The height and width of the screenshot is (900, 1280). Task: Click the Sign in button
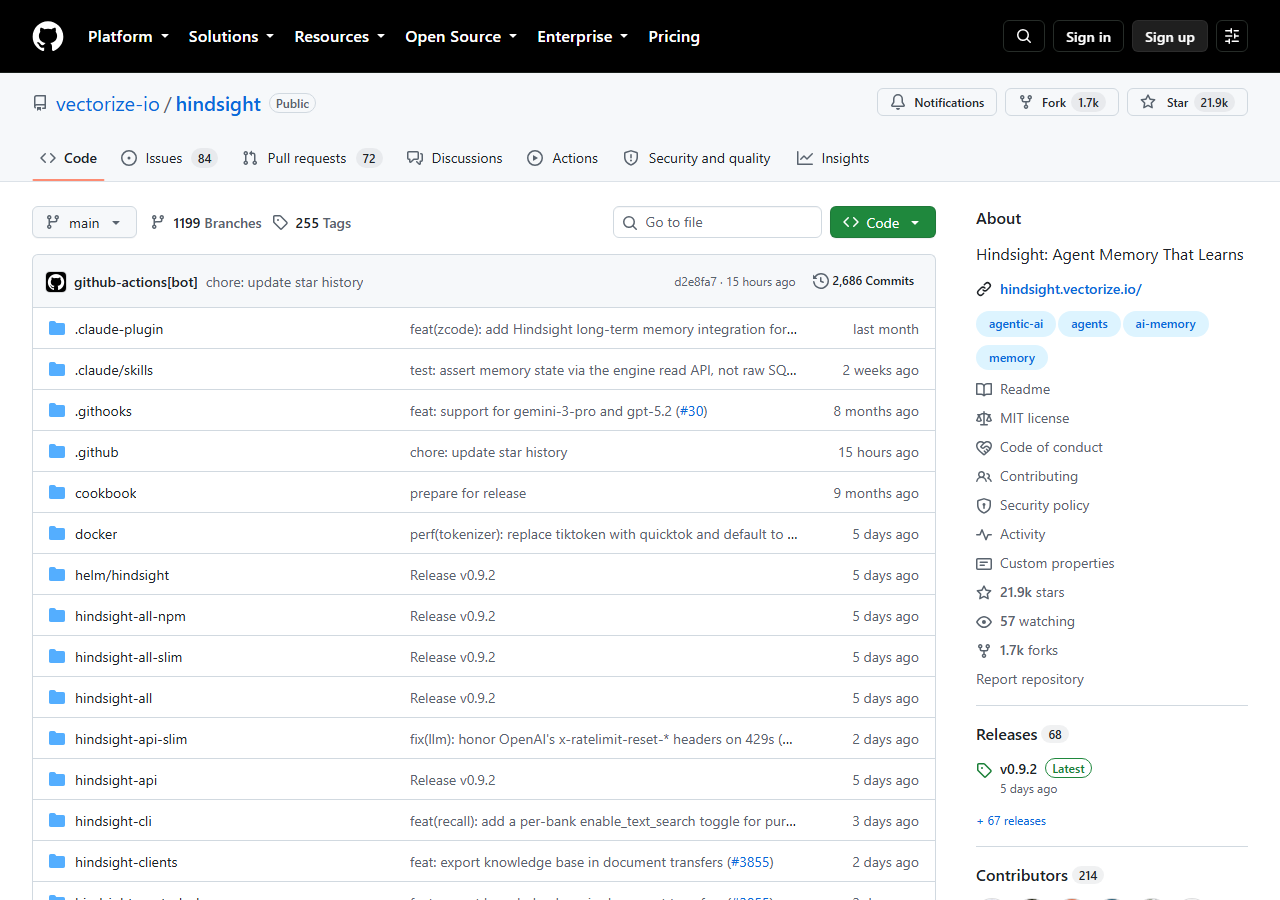(1088, 36)
